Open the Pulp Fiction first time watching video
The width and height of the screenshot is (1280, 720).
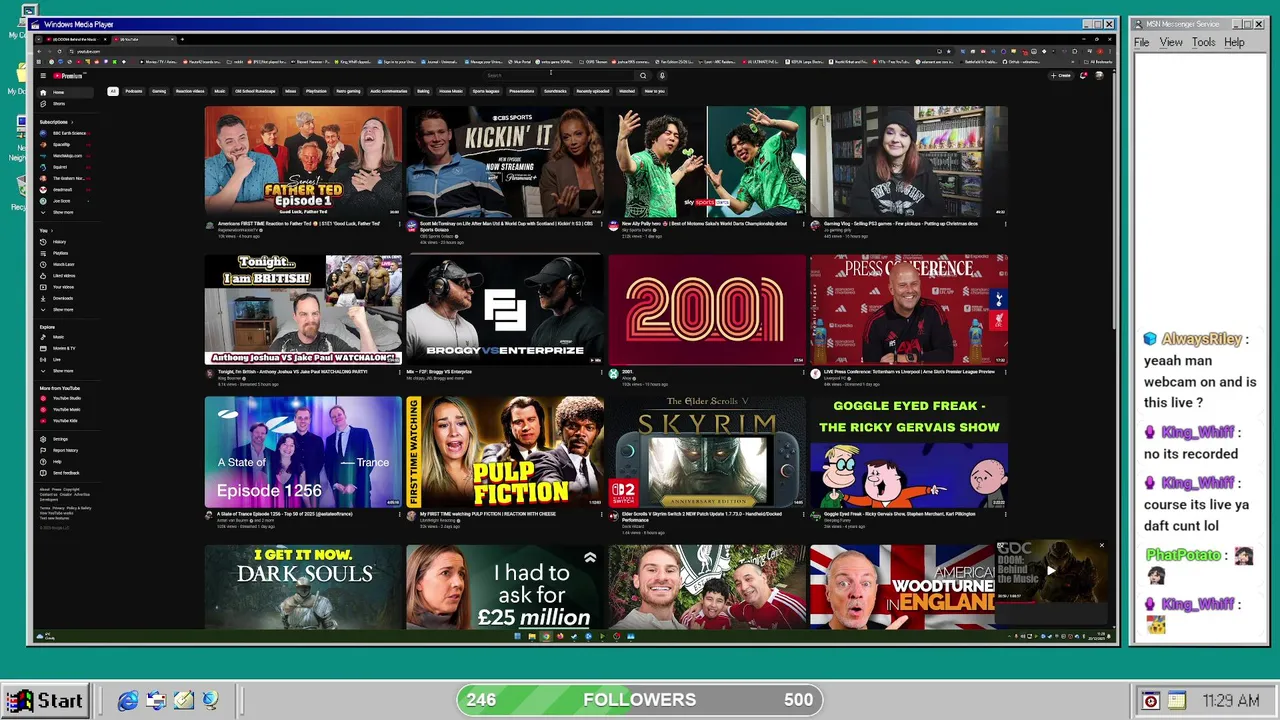[x=505, y=451]
